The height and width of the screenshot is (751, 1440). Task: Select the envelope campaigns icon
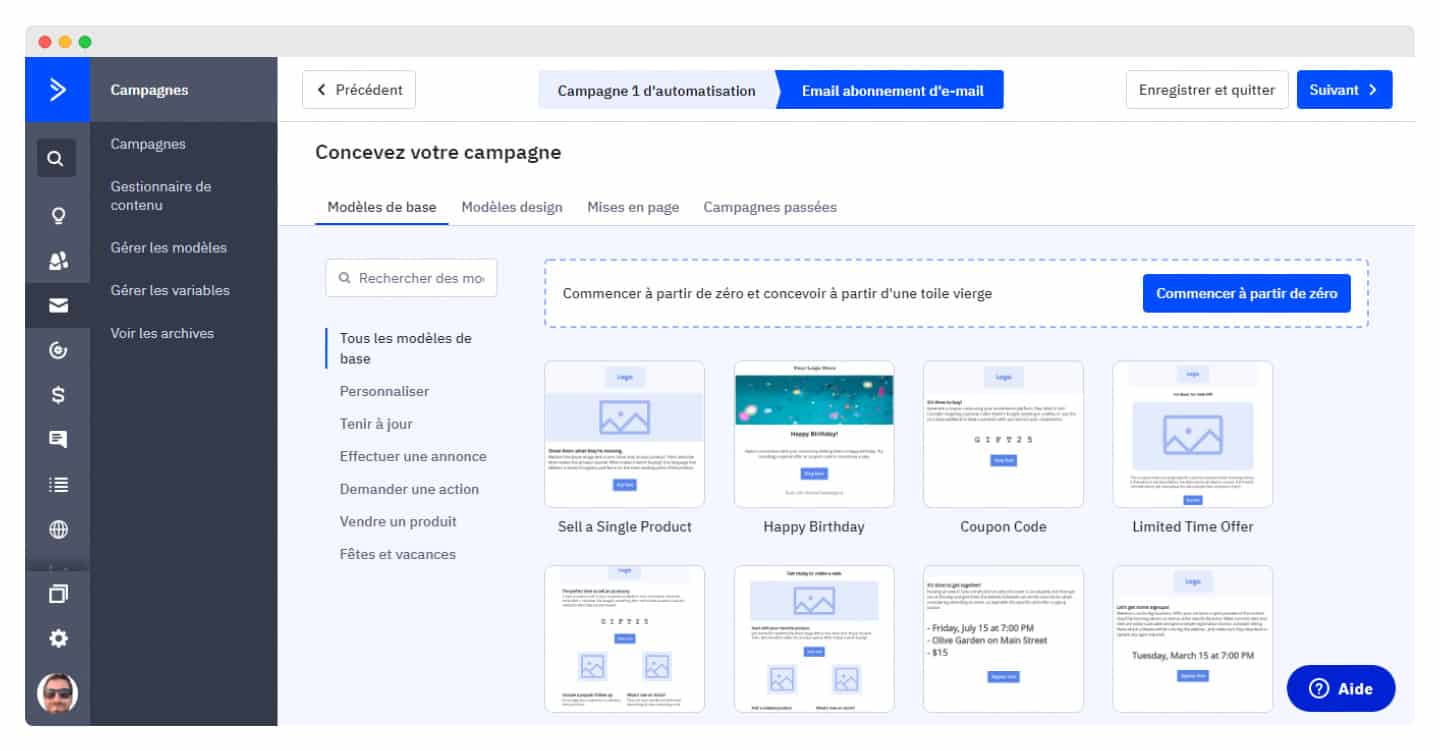[x=58, y=306]
